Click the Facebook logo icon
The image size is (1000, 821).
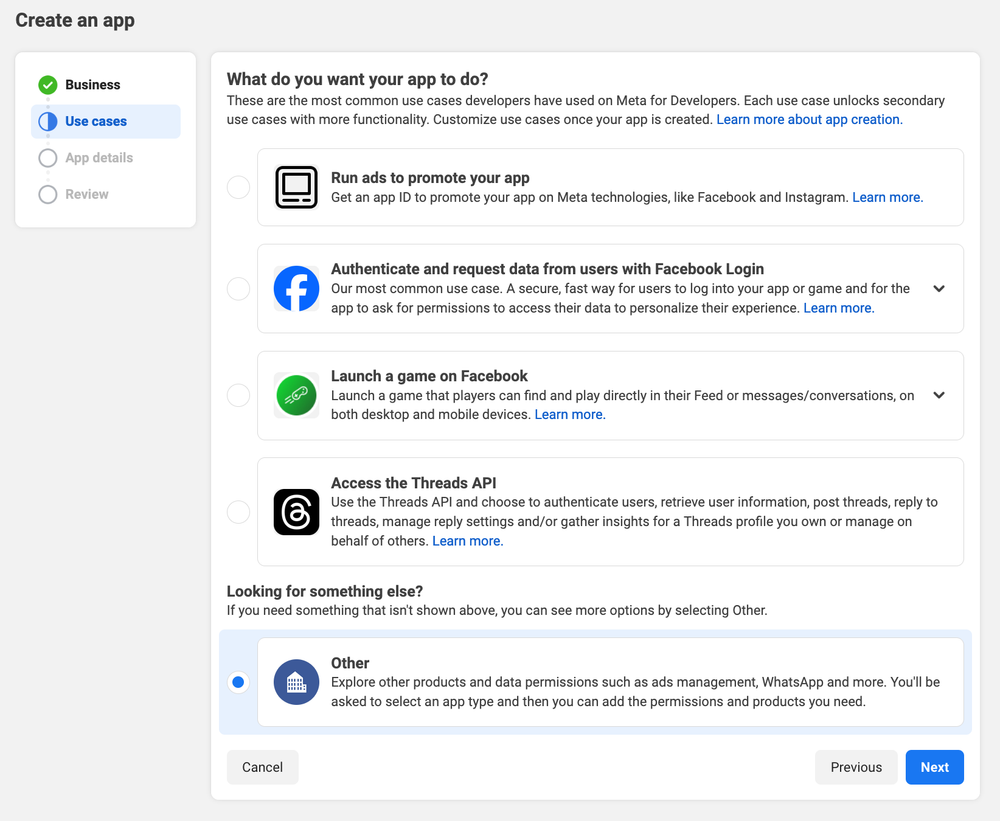tap(296, 289)
